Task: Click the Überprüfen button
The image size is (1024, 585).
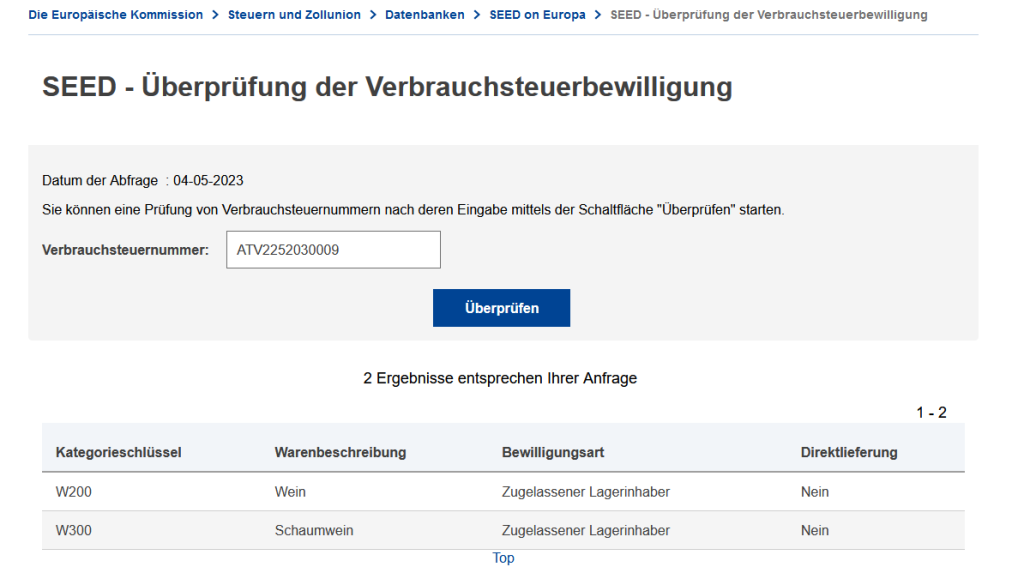Action: pos(501,308)
